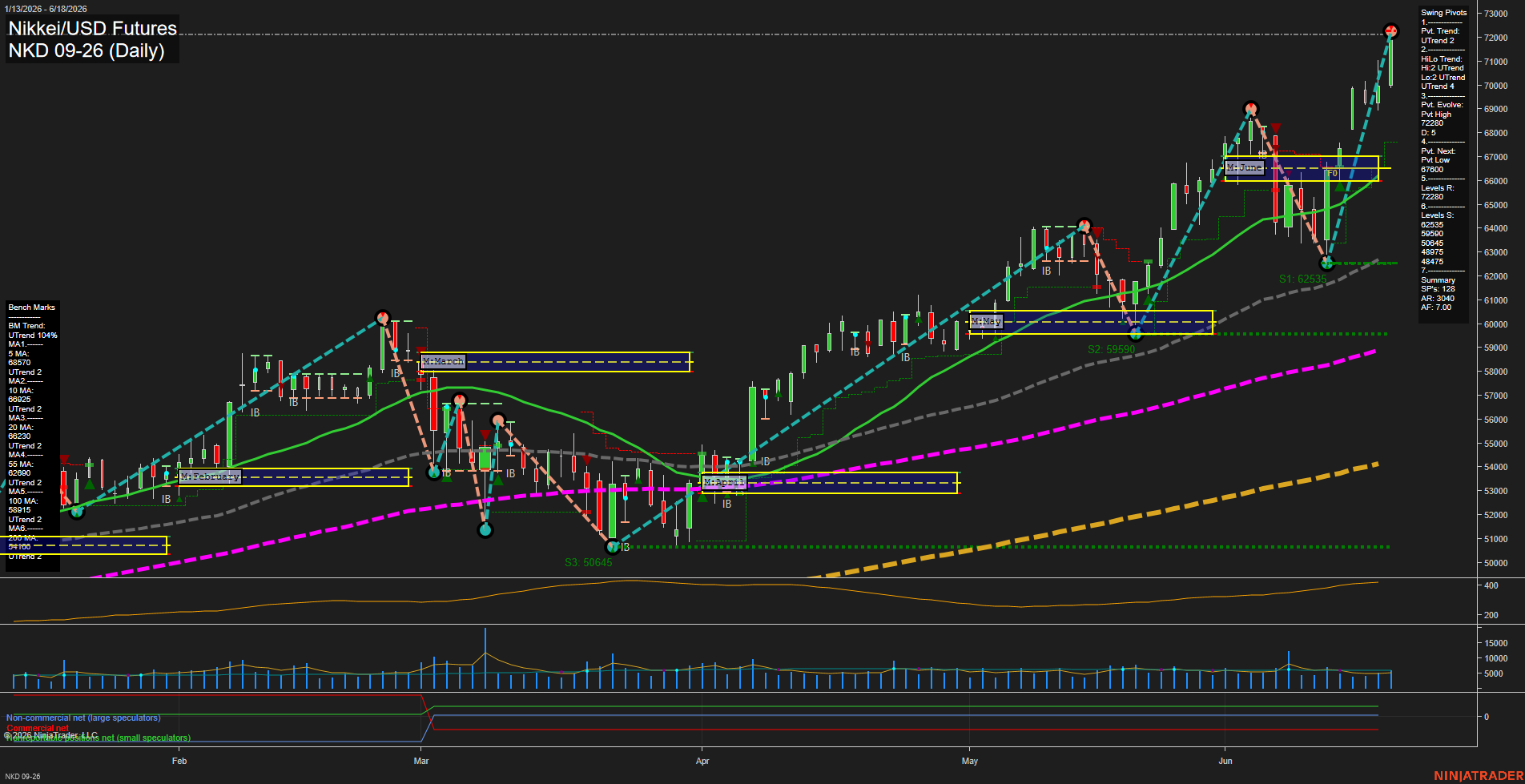Click the Non-commercial net (large speculators) legend
This screenshot has width=1525, height=784.
click(83, 718)
